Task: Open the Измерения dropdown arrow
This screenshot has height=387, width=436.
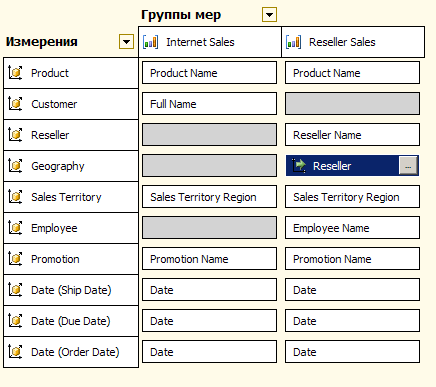Action: pos(126,42)
